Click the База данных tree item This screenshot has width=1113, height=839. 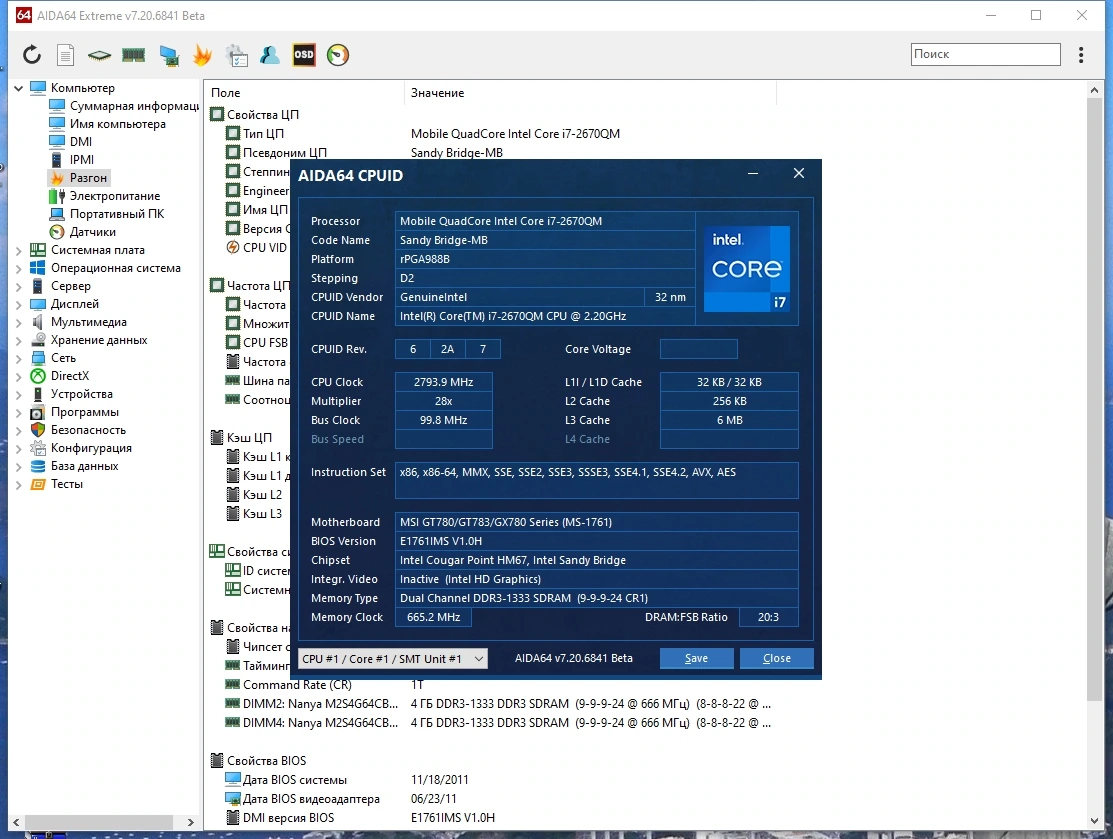coord(74,466)
